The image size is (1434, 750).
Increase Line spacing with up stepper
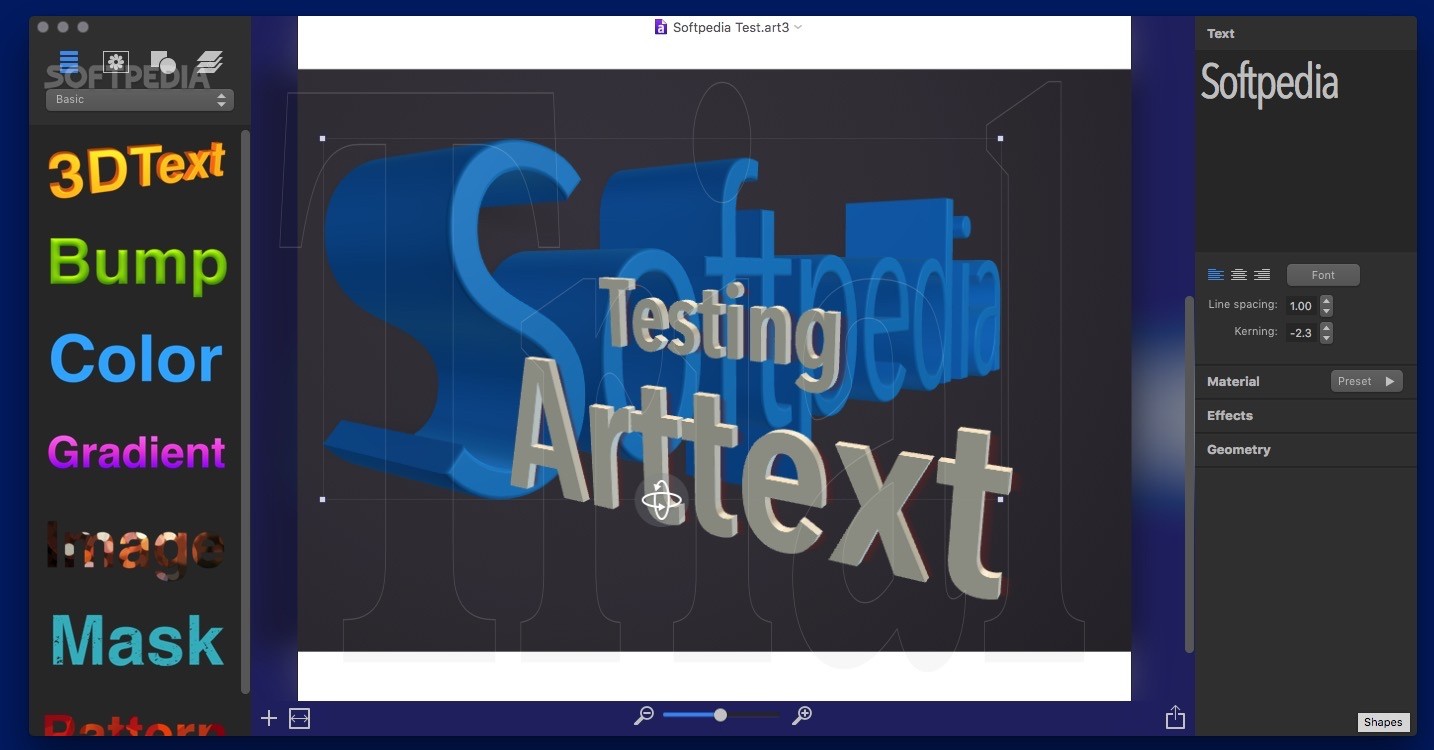(1326, 301)
